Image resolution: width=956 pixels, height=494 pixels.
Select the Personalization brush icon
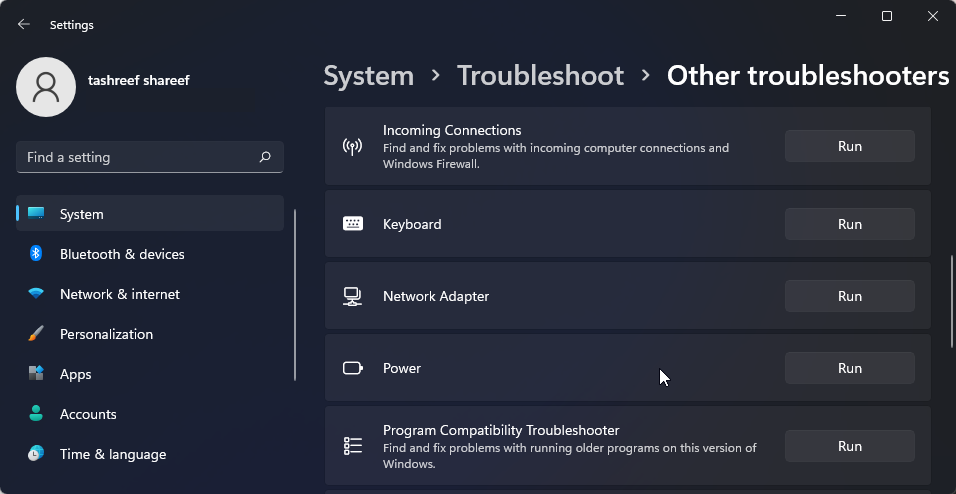36,334
